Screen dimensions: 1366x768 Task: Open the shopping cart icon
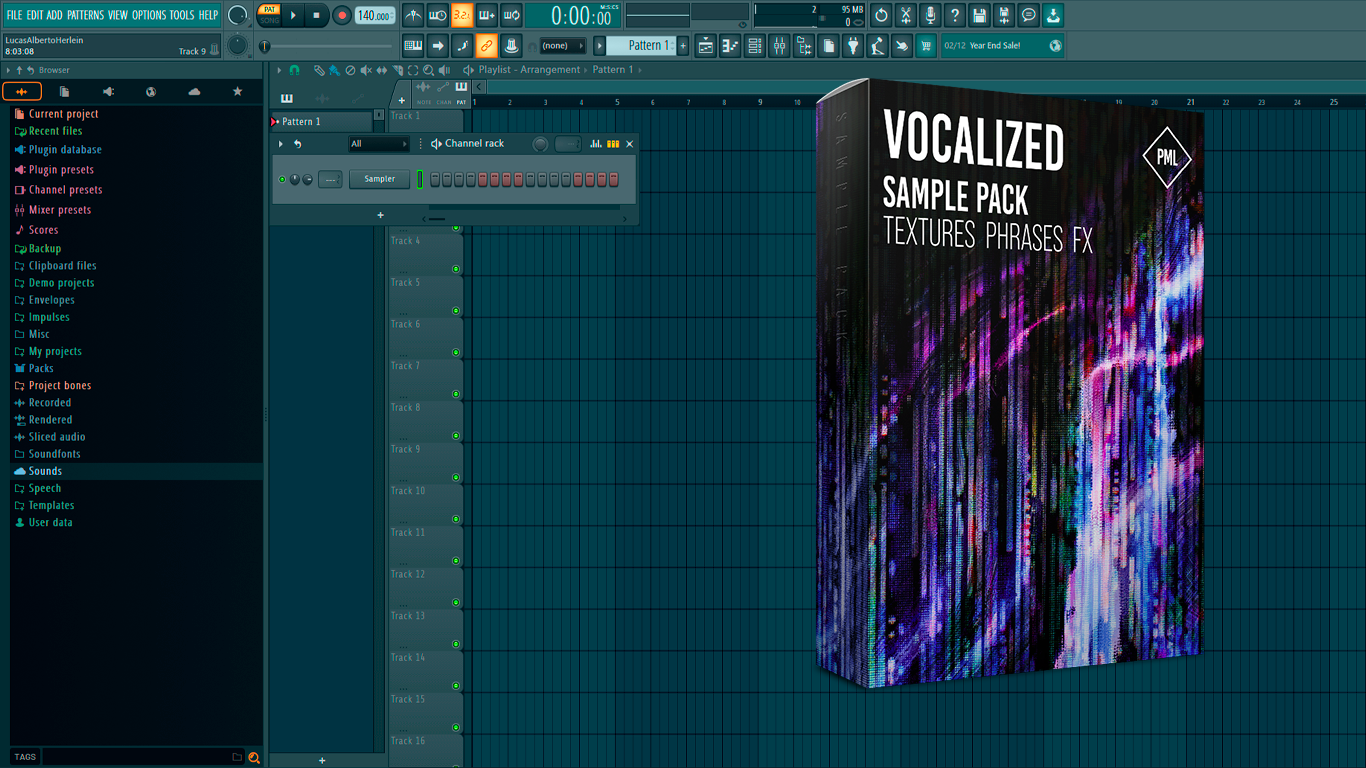(x=926, y=45)
